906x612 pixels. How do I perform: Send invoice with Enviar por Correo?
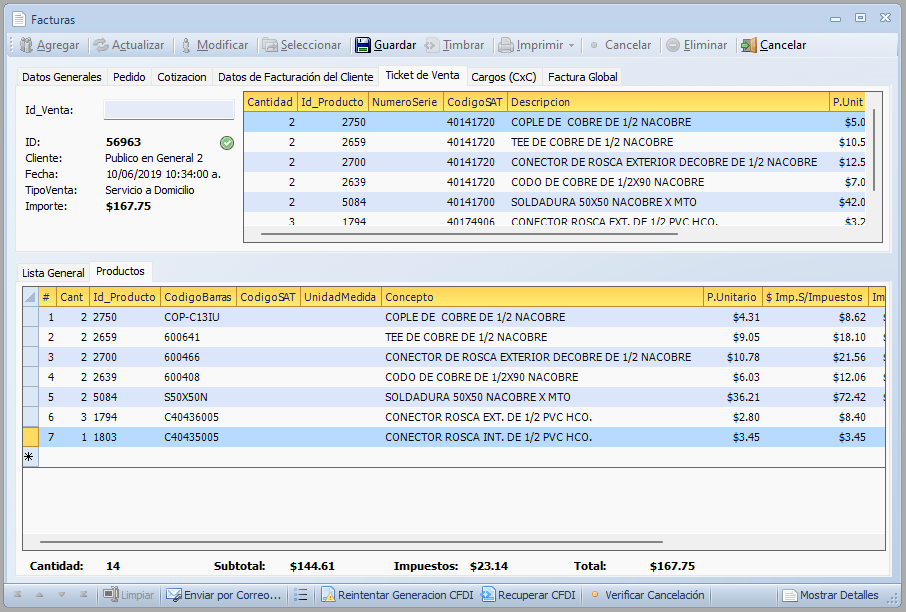point(223,595)
